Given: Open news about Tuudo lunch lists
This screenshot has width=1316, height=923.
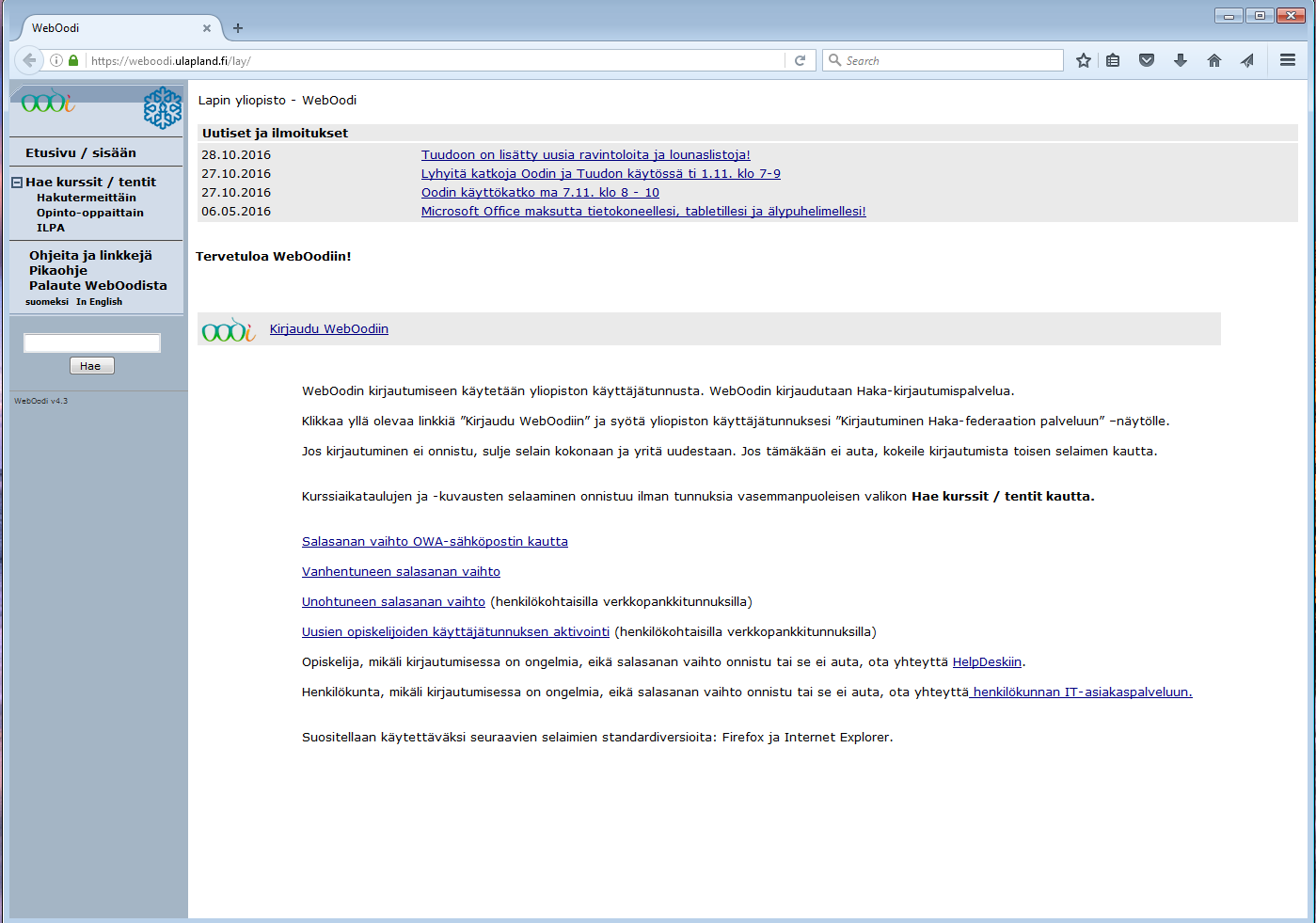Looking at the screenshot, I should (586, 155).
